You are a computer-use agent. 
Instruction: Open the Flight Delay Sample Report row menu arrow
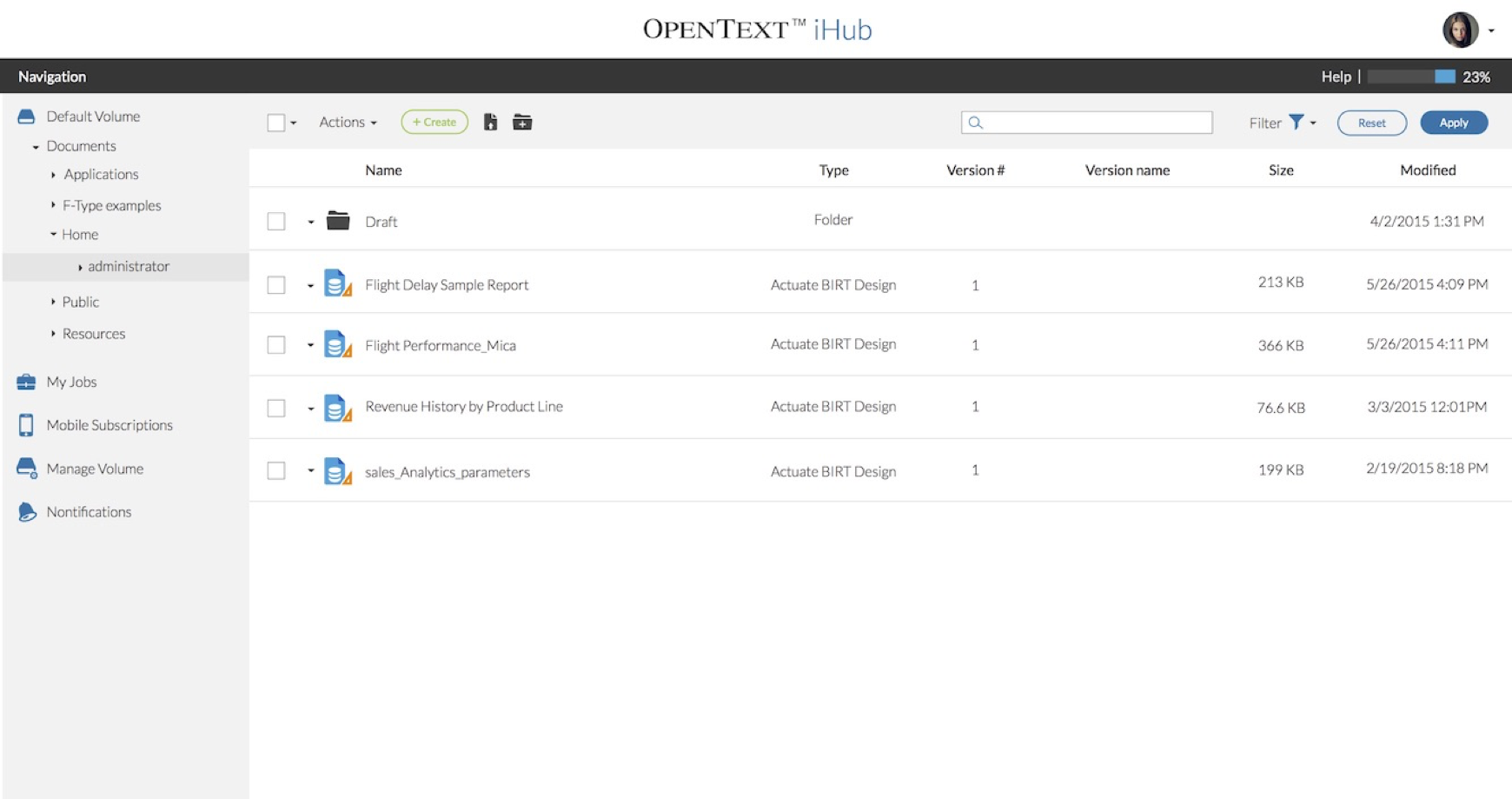[310, 286]
